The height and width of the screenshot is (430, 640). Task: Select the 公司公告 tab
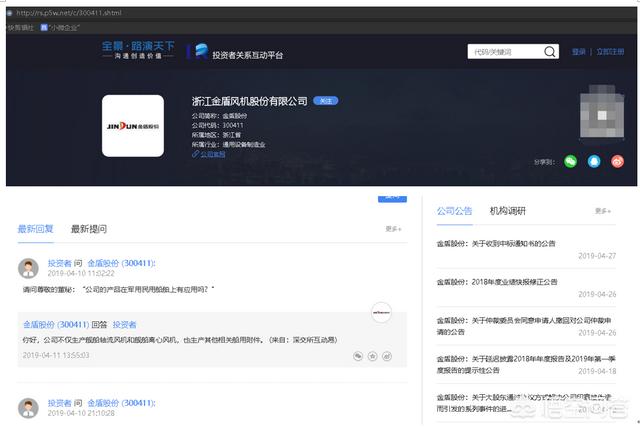click(454, 211)
